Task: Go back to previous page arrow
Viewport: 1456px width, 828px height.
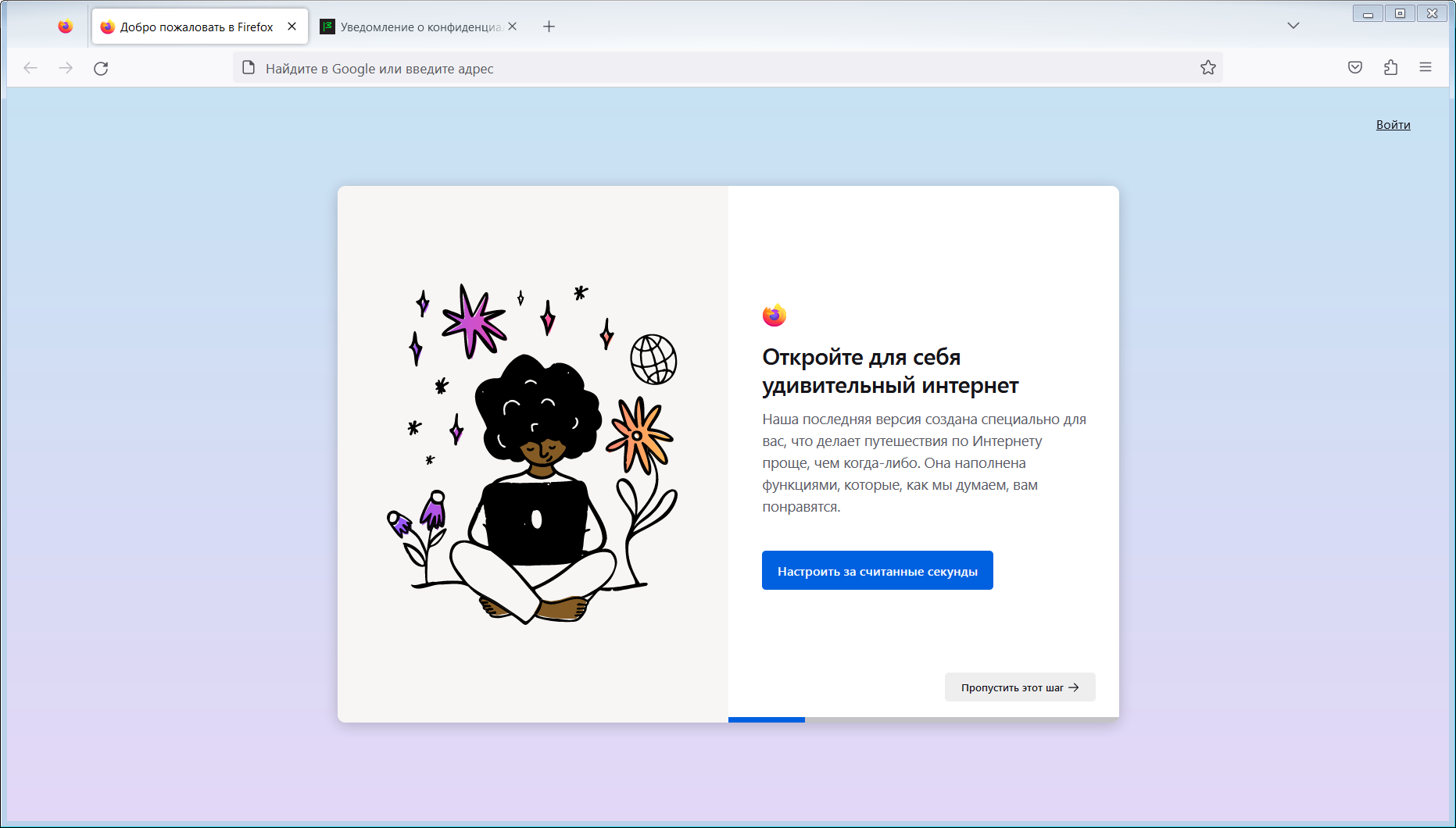Action: tap(30, 68)
